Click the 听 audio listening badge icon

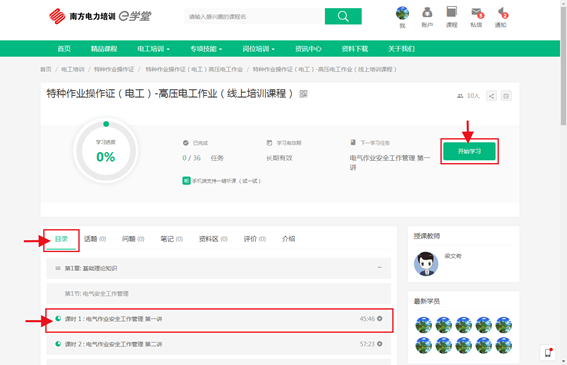(186, 181)
